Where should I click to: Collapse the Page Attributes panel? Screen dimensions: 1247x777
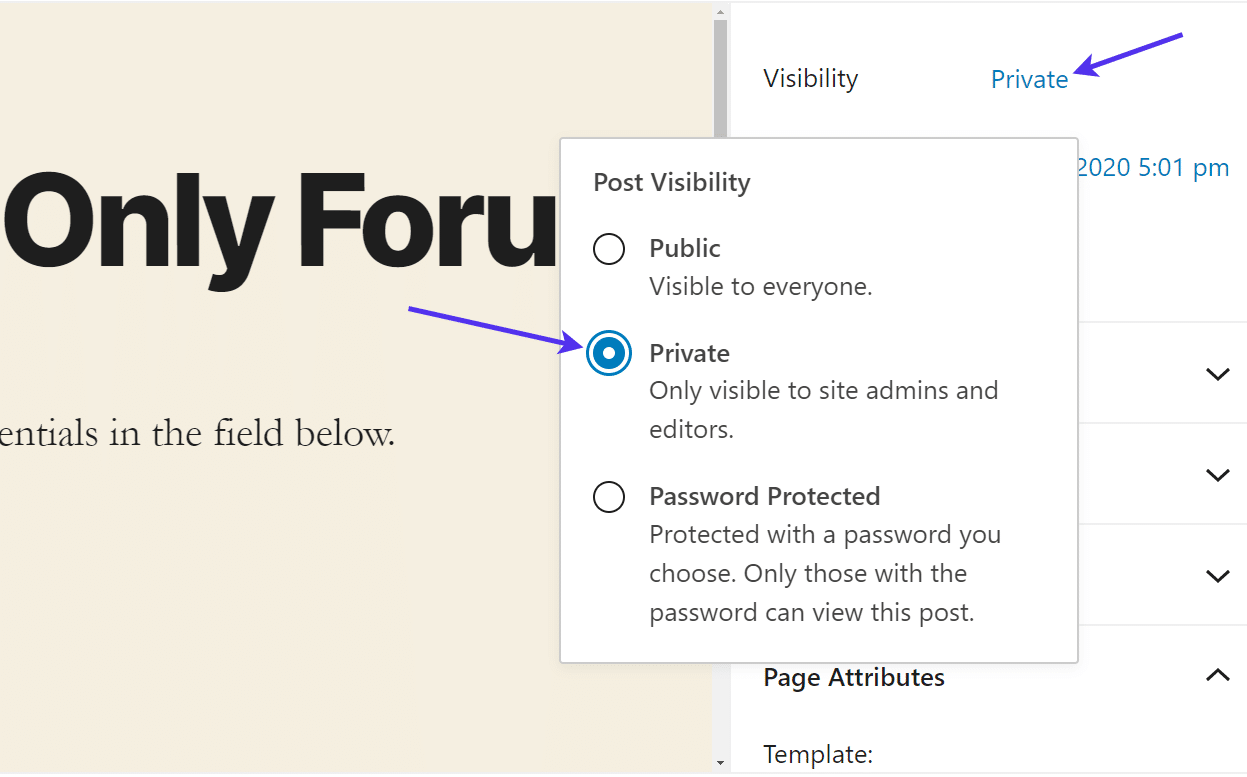click(x=1217, y=675)
